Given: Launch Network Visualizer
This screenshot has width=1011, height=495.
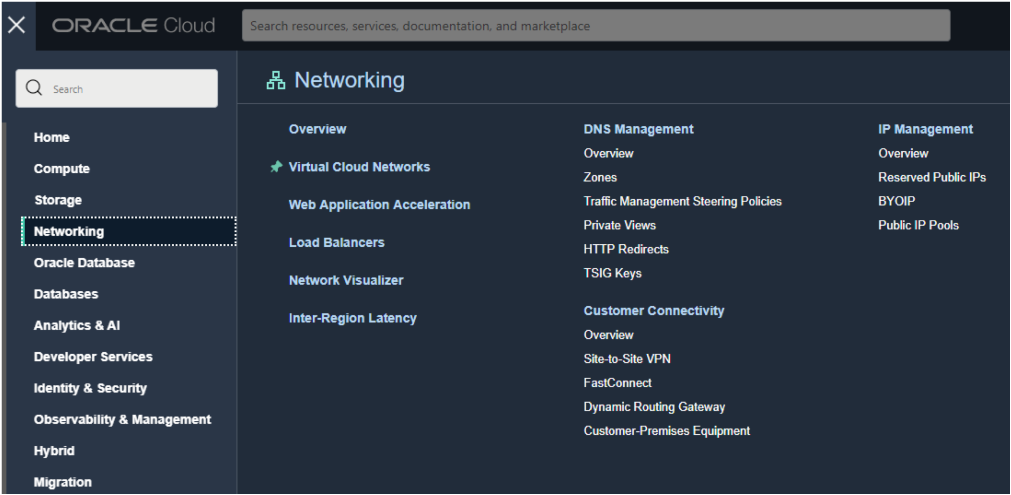Looking at the screenshot, I should 346,280.
